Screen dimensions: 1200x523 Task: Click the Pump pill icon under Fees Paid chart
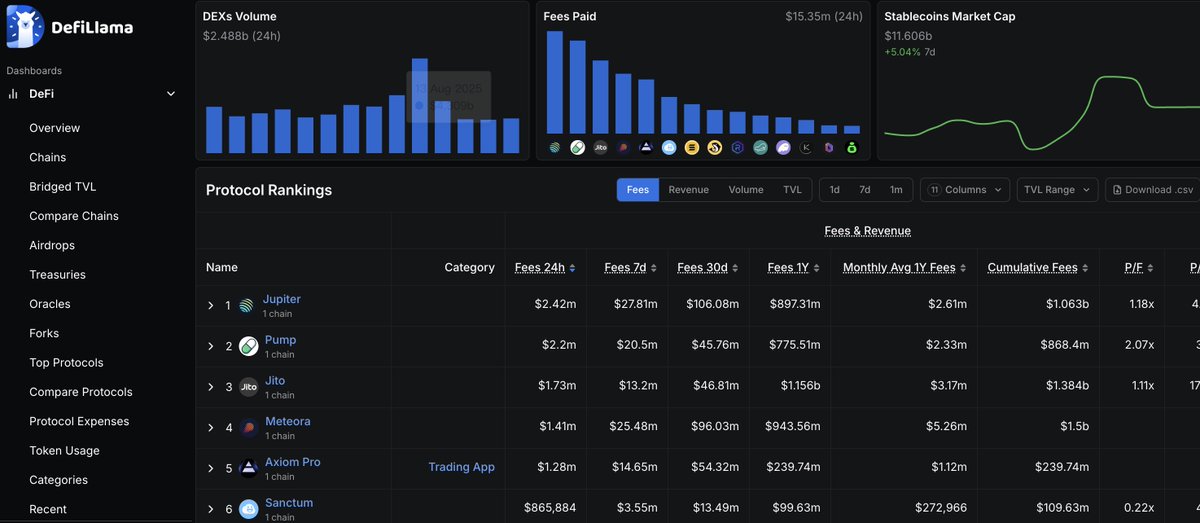pyautogui.click(x=578, y=147)
